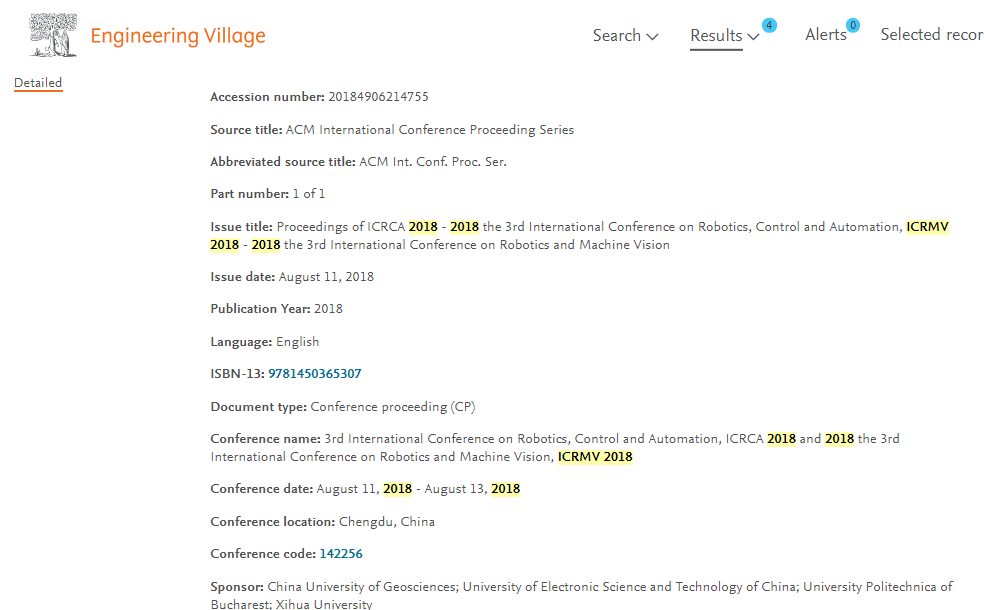Open ISBN-13 link 9781450365307

tap(314, 373)
